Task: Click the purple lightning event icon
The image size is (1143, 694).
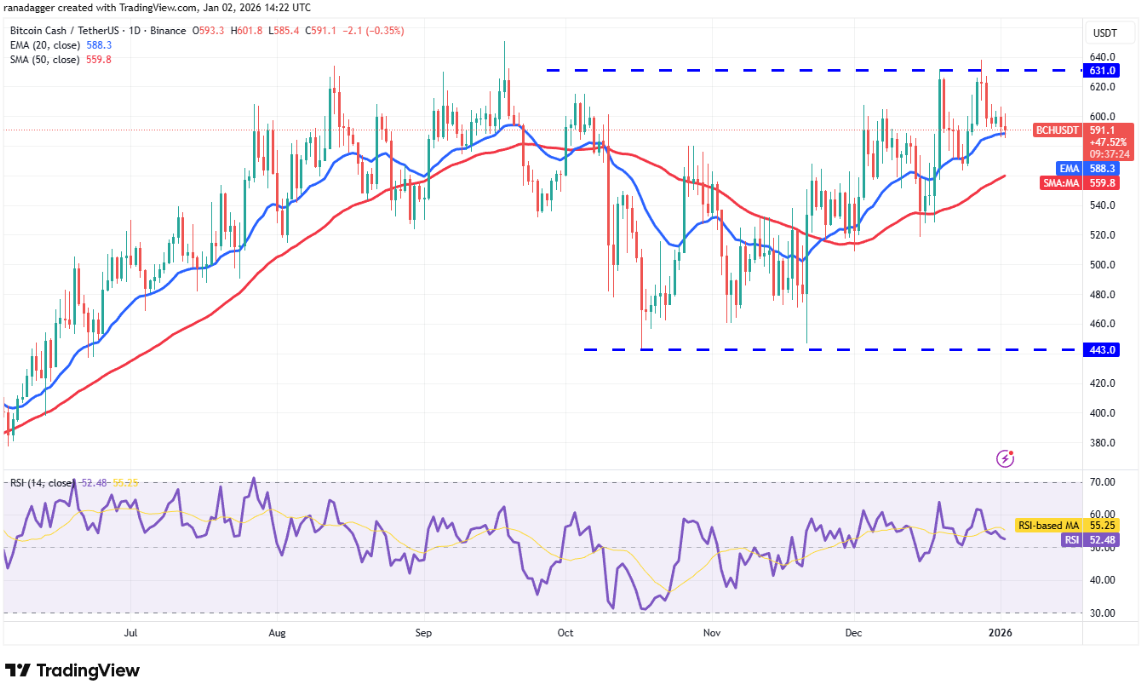Action: [x=1005, y=459]
